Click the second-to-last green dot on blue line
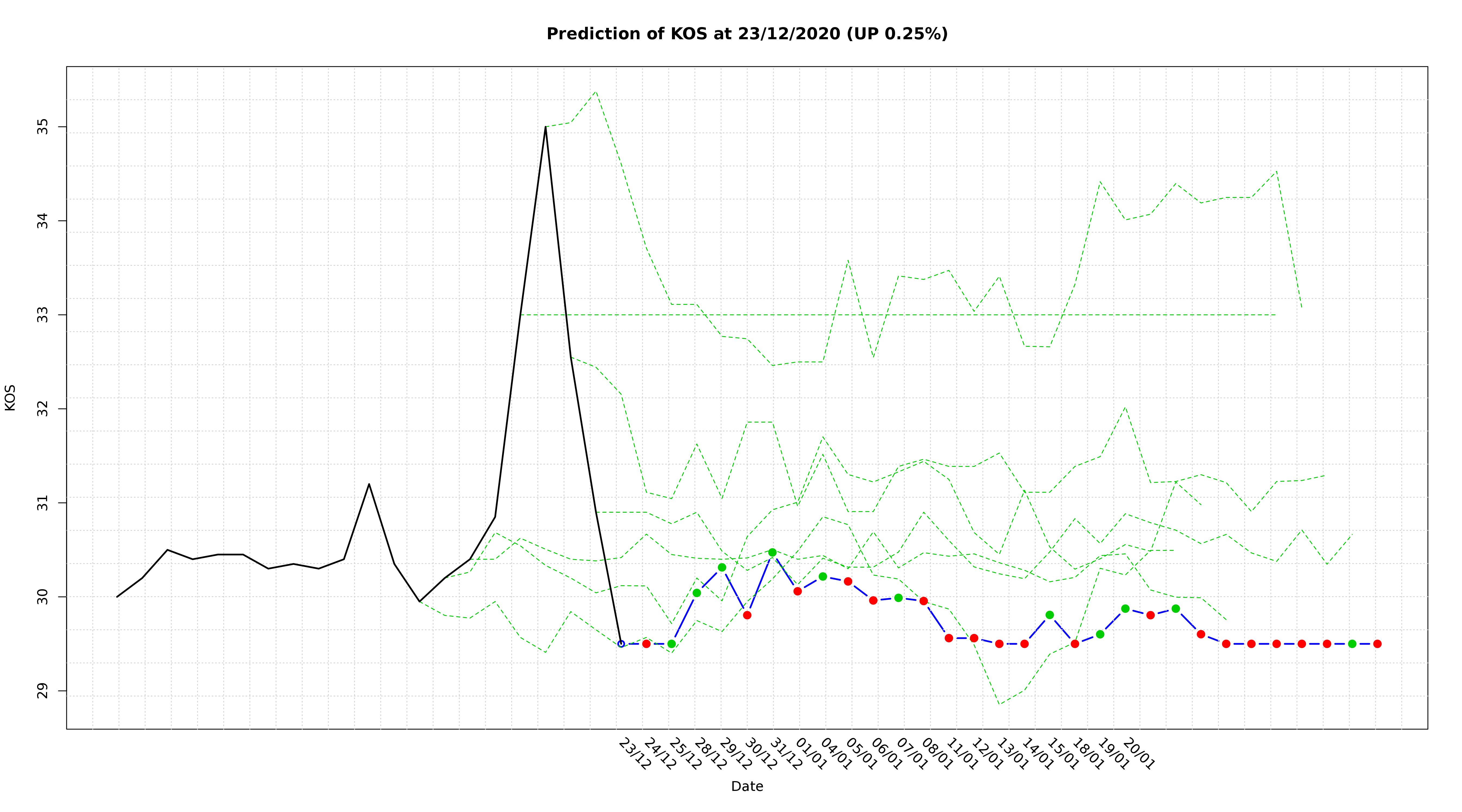This screenshot has width=1462, height=812. pyautogui.click(x=1175, y=609)
